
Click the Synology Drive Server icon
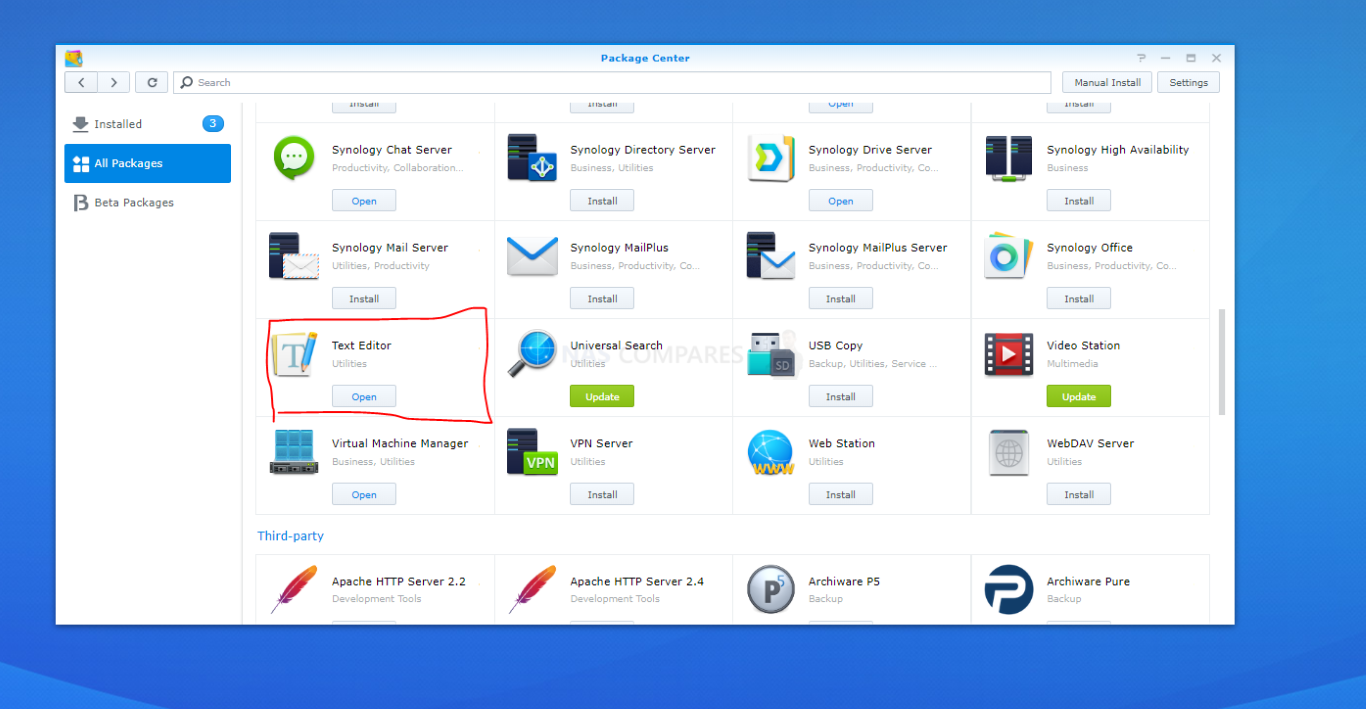pos(770,158)
